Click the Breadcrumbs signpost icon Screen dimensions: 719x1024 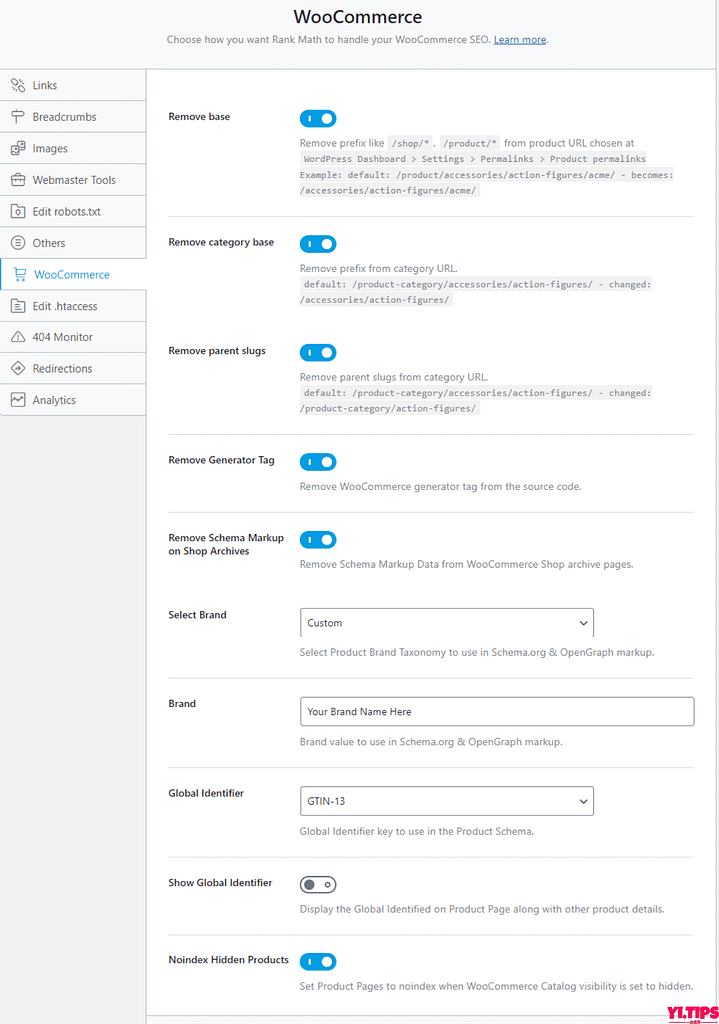pyautogui.click(x=18, y=116)
